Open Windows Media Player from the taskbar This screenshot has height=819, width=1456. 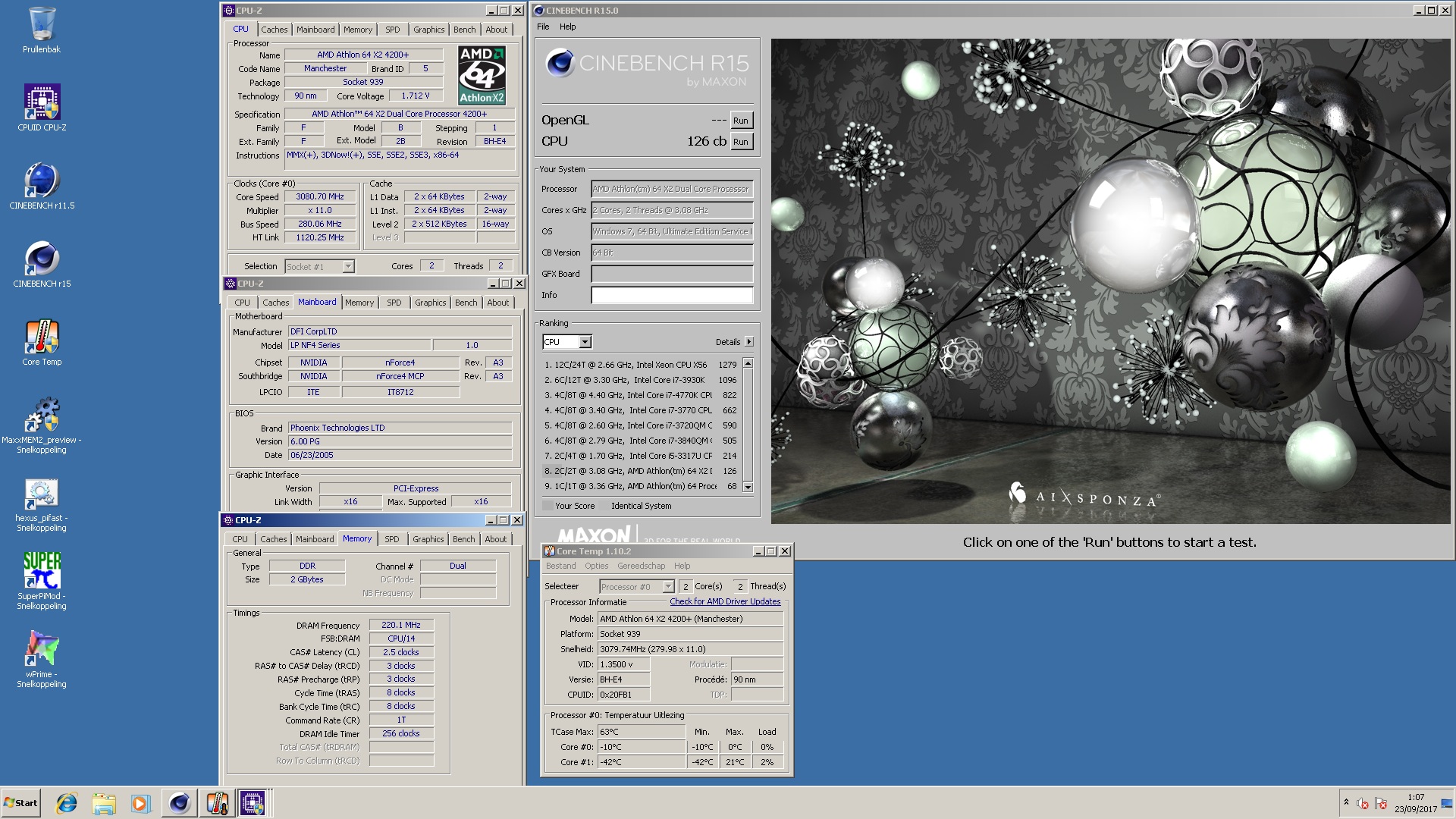click(x=140, y=803)
